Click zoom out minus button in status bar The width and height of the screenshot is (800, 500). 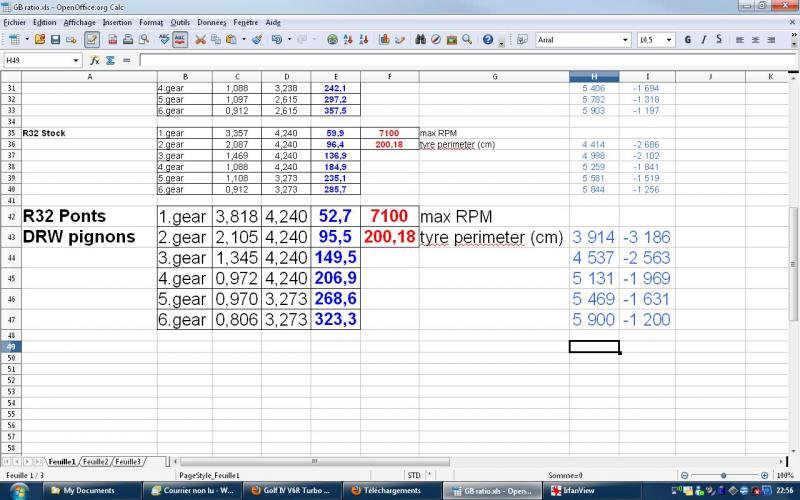click(684, 476)
